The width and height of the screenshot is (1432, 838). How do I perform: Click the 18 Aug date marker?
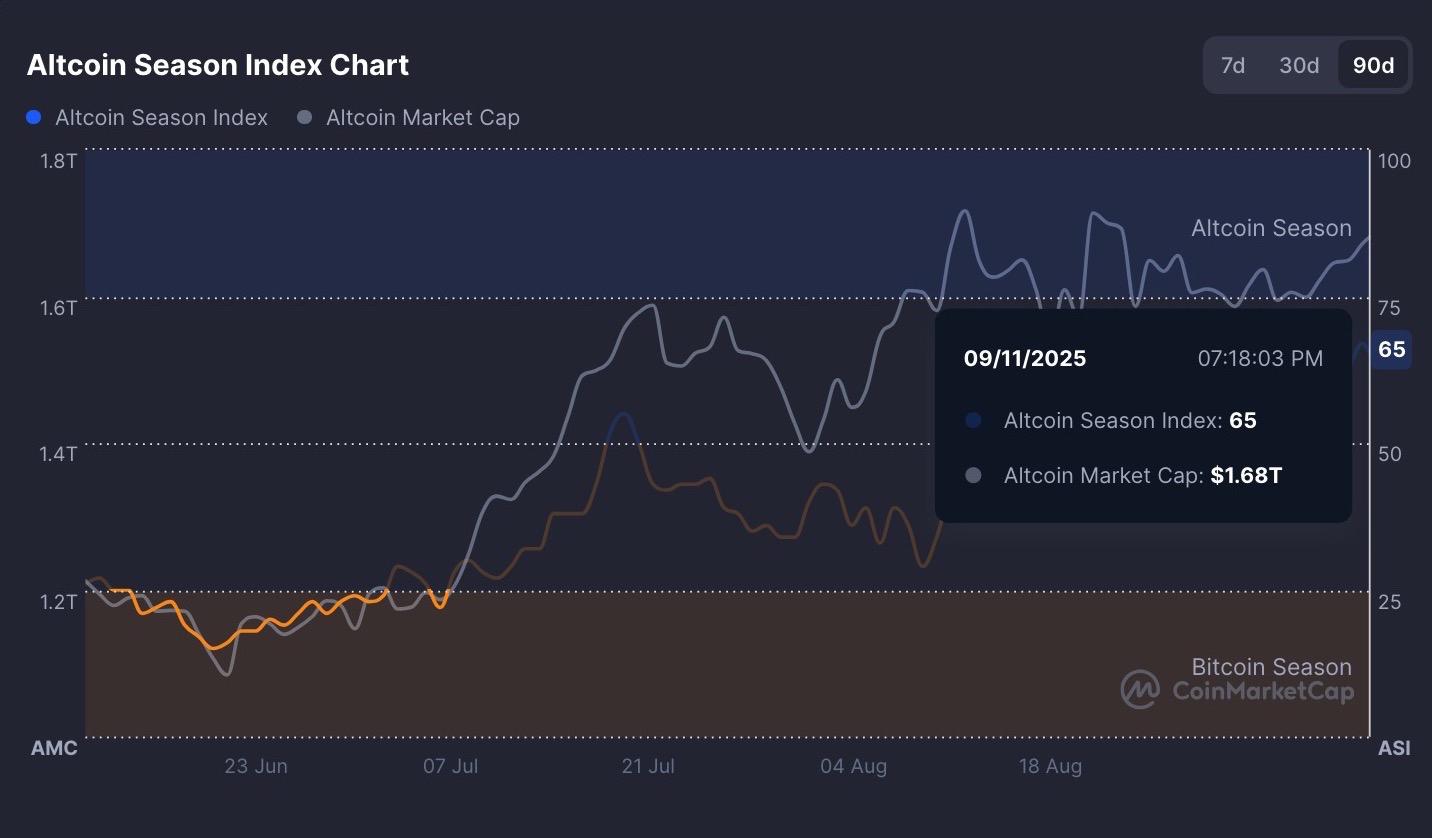point(1050,767)
